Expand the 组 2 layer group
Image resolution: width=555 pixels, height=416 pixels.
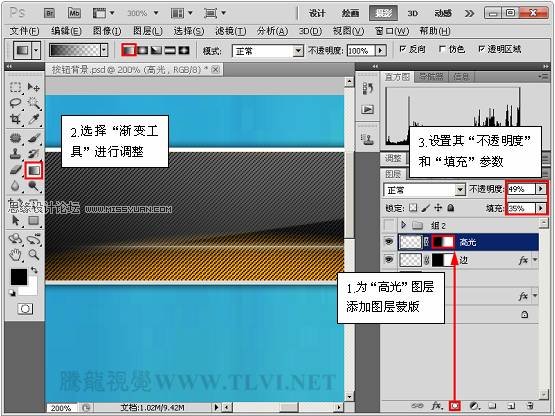403,224
